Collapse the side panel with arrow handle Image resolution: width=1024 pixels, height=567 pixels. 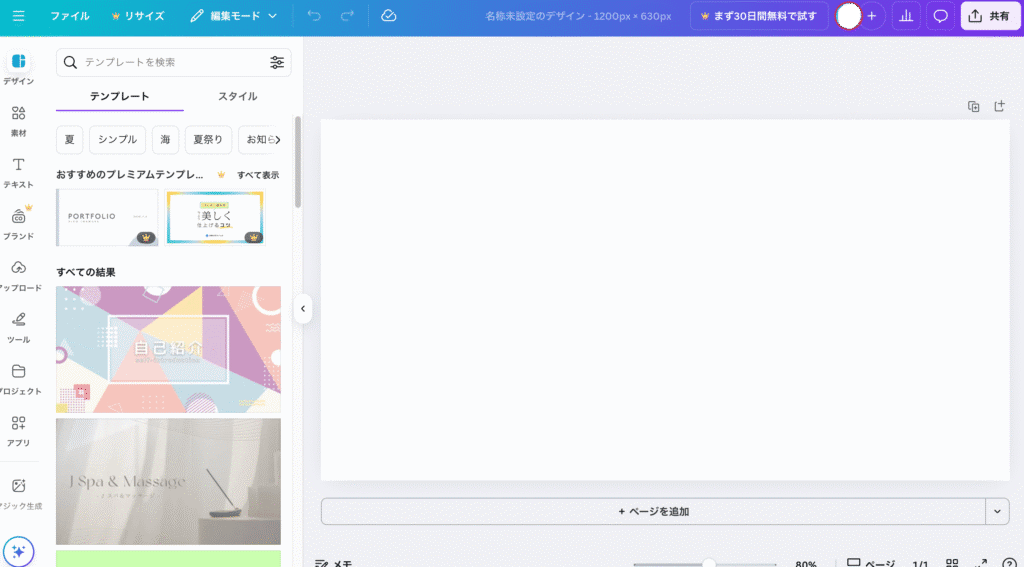click(x=302, y=308)
